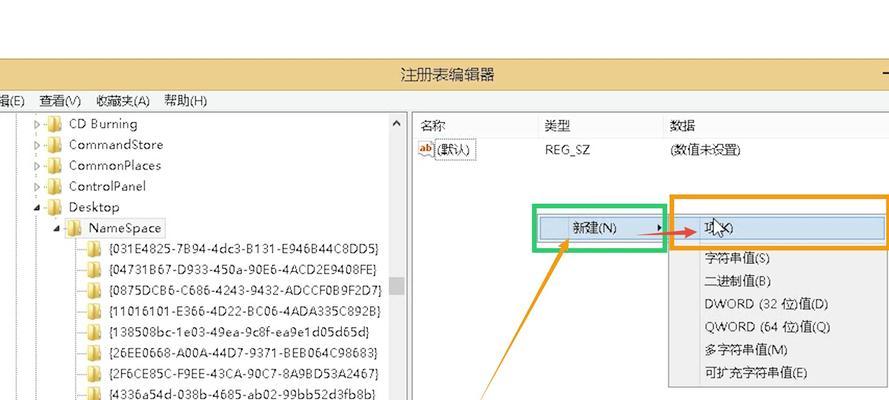Select the ControlPanel key
The image size is (889, 400).
(x=107, y=186)
